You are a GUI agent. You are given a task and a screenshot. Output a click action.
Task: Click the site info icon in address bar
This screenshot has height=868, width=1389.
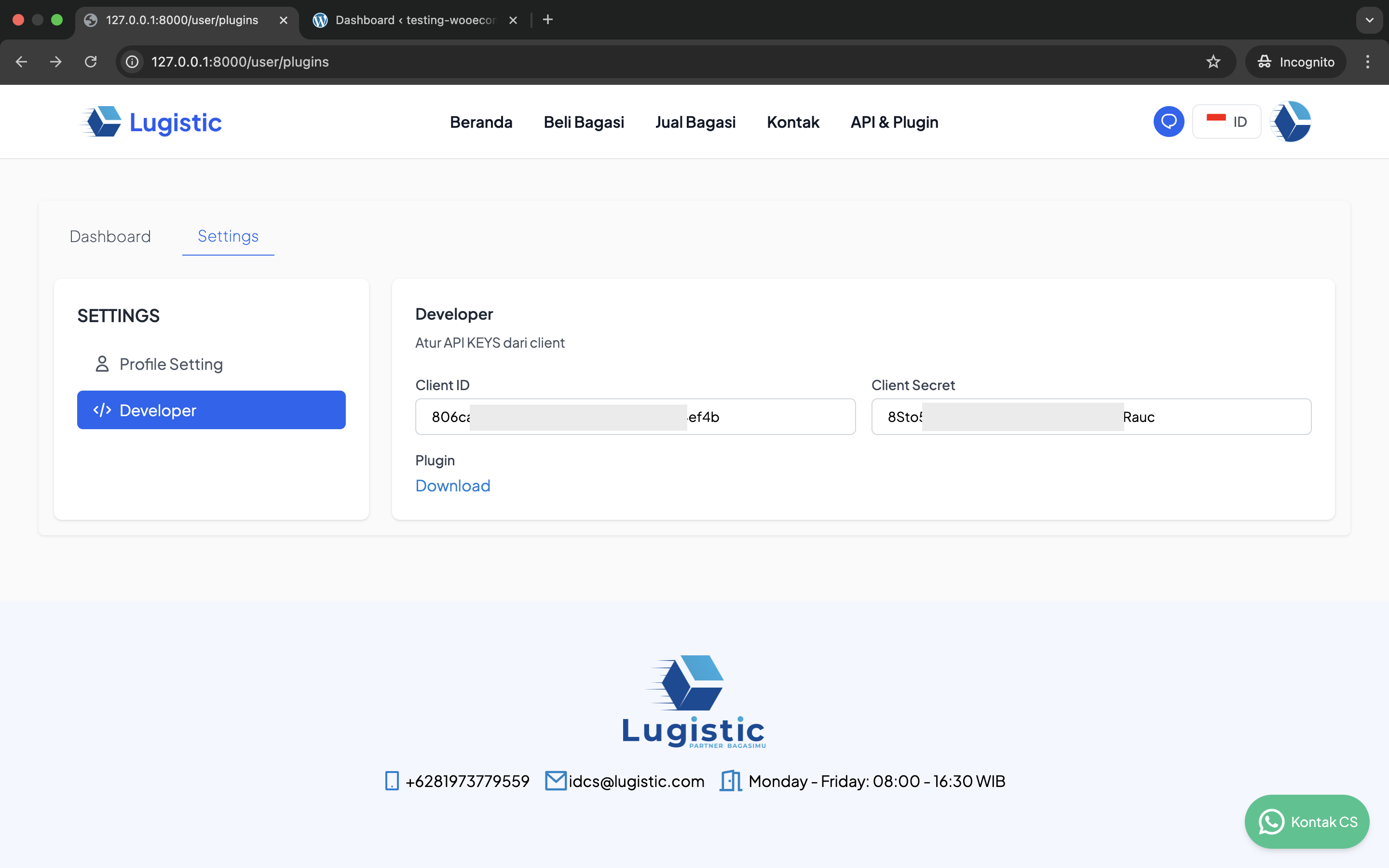pyautogui.click(x=133, y=61)
